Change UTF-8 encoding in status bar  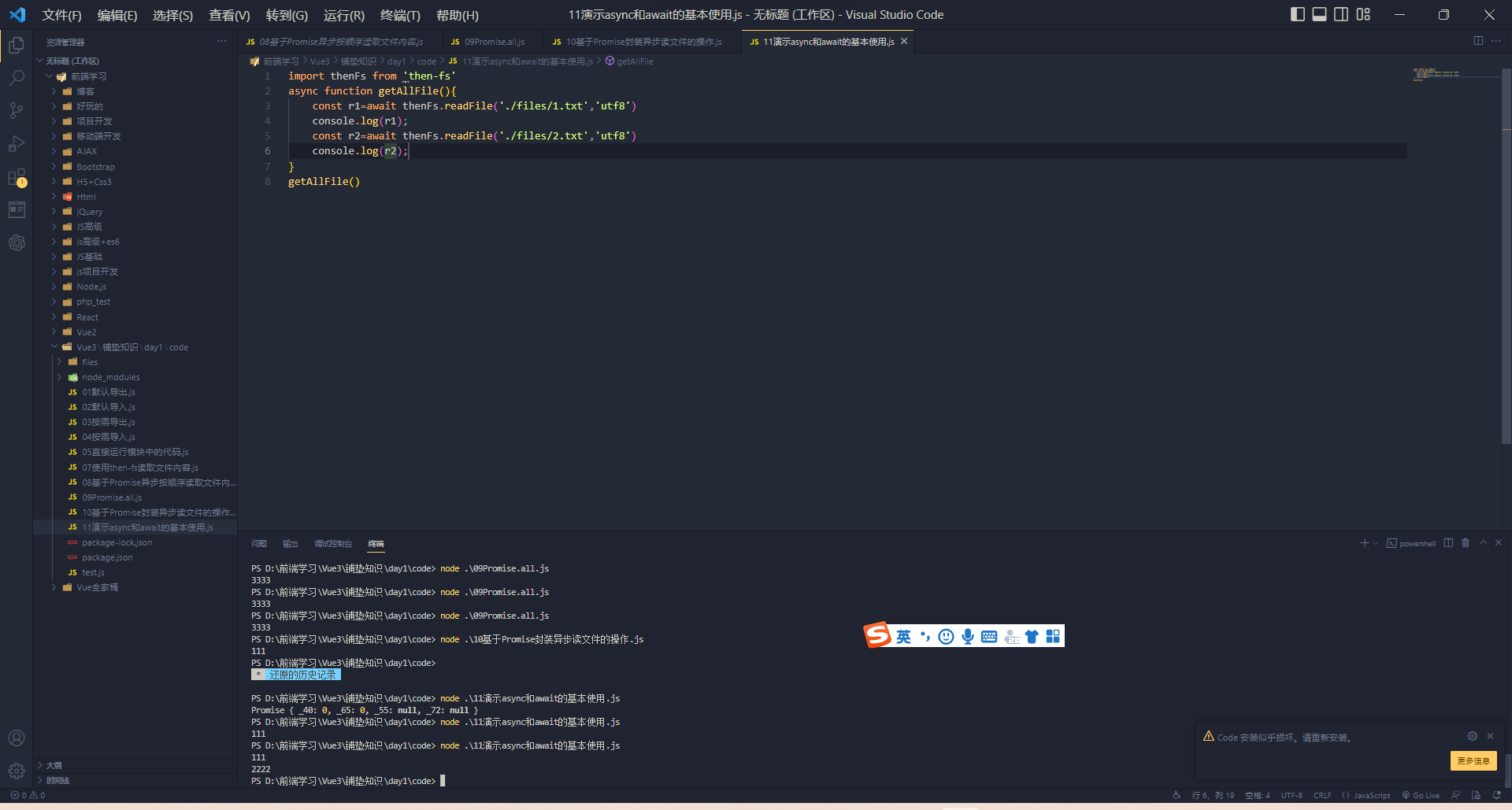tap(1291, 795)
